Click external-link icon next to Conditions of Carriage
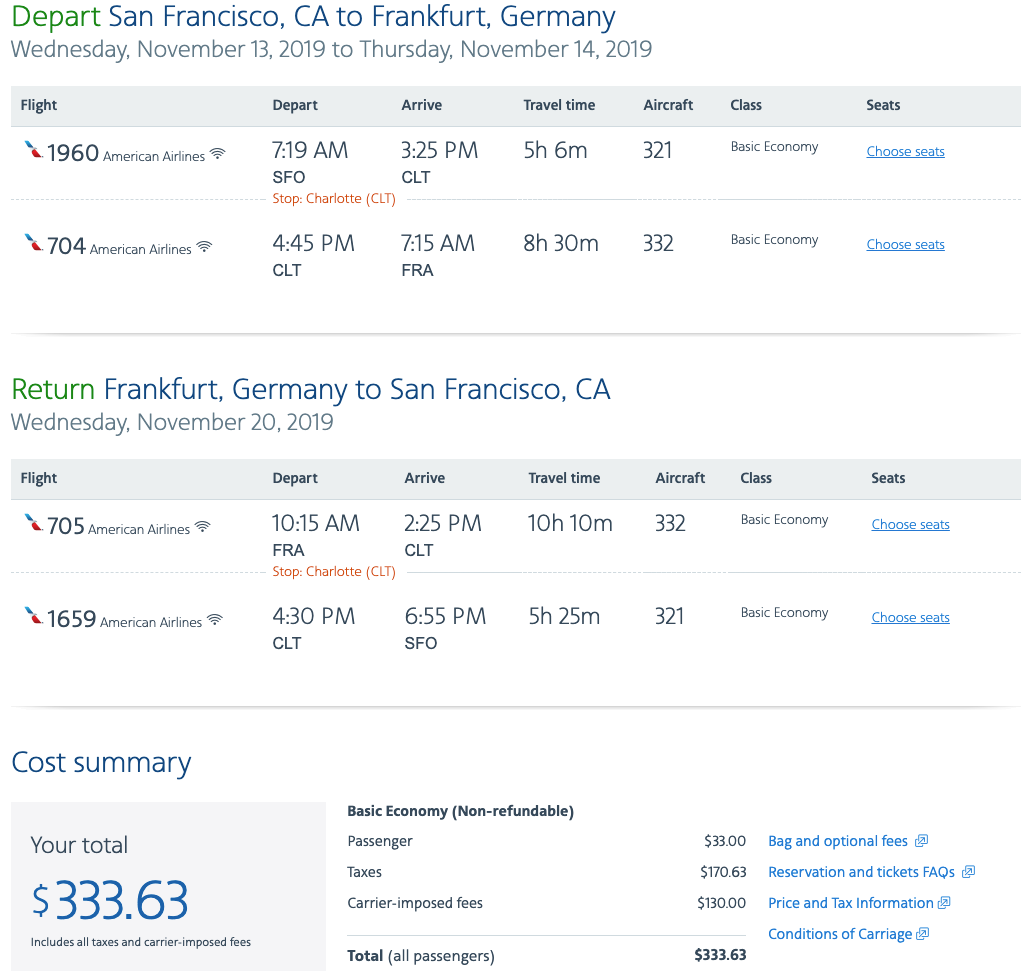The height and width of the screenshot is (971, 1032). 922,934
